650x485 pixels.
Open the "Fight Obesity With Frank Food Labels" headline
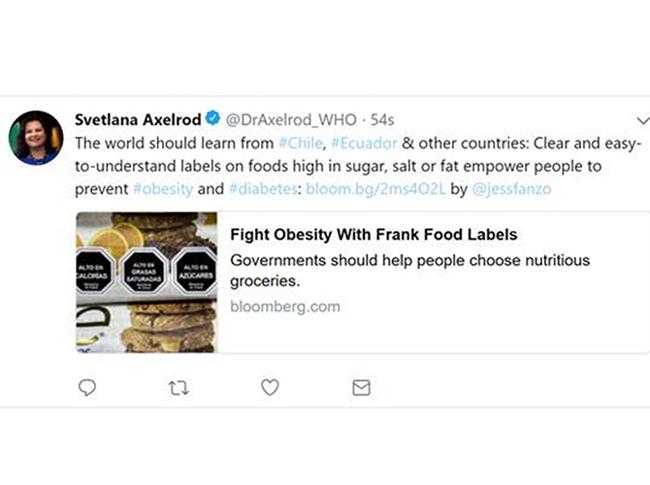click(373, 236)
